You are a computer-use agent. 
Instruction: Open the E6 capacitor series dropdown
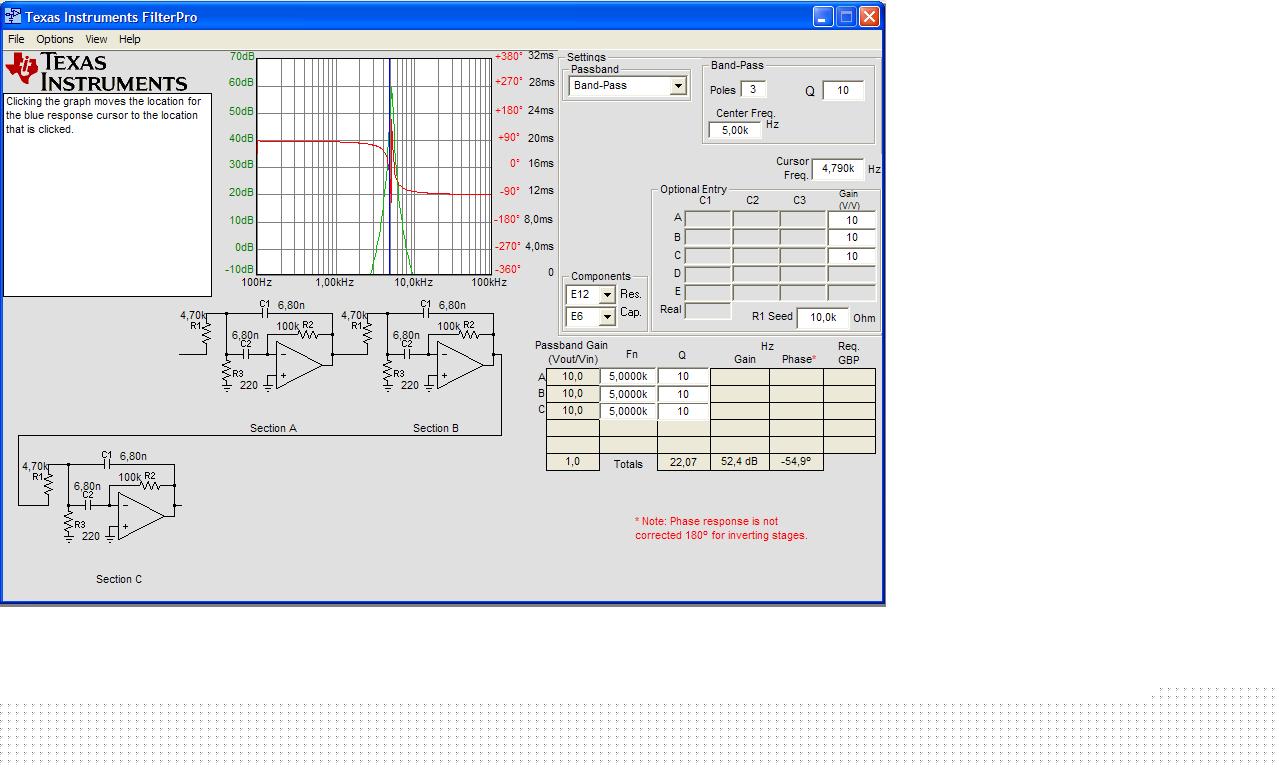(x=607, y=317)
